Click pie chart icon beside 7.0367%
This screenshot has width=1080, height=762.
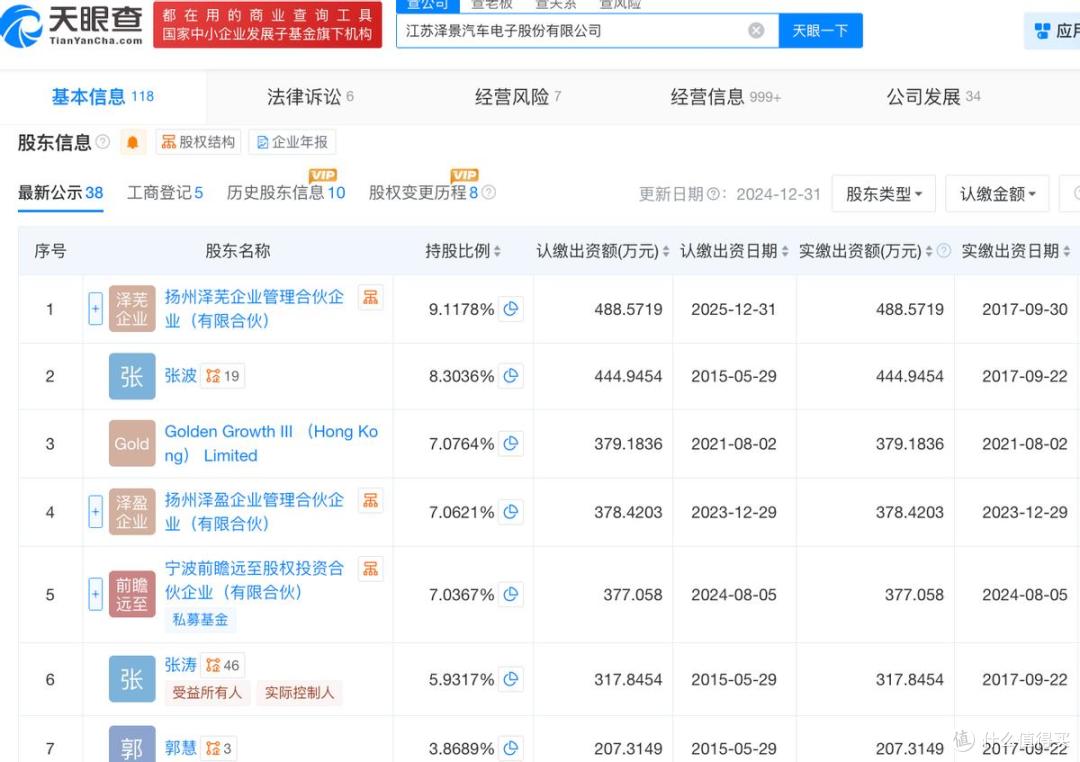pyautogui.click(x=510, y=594)
